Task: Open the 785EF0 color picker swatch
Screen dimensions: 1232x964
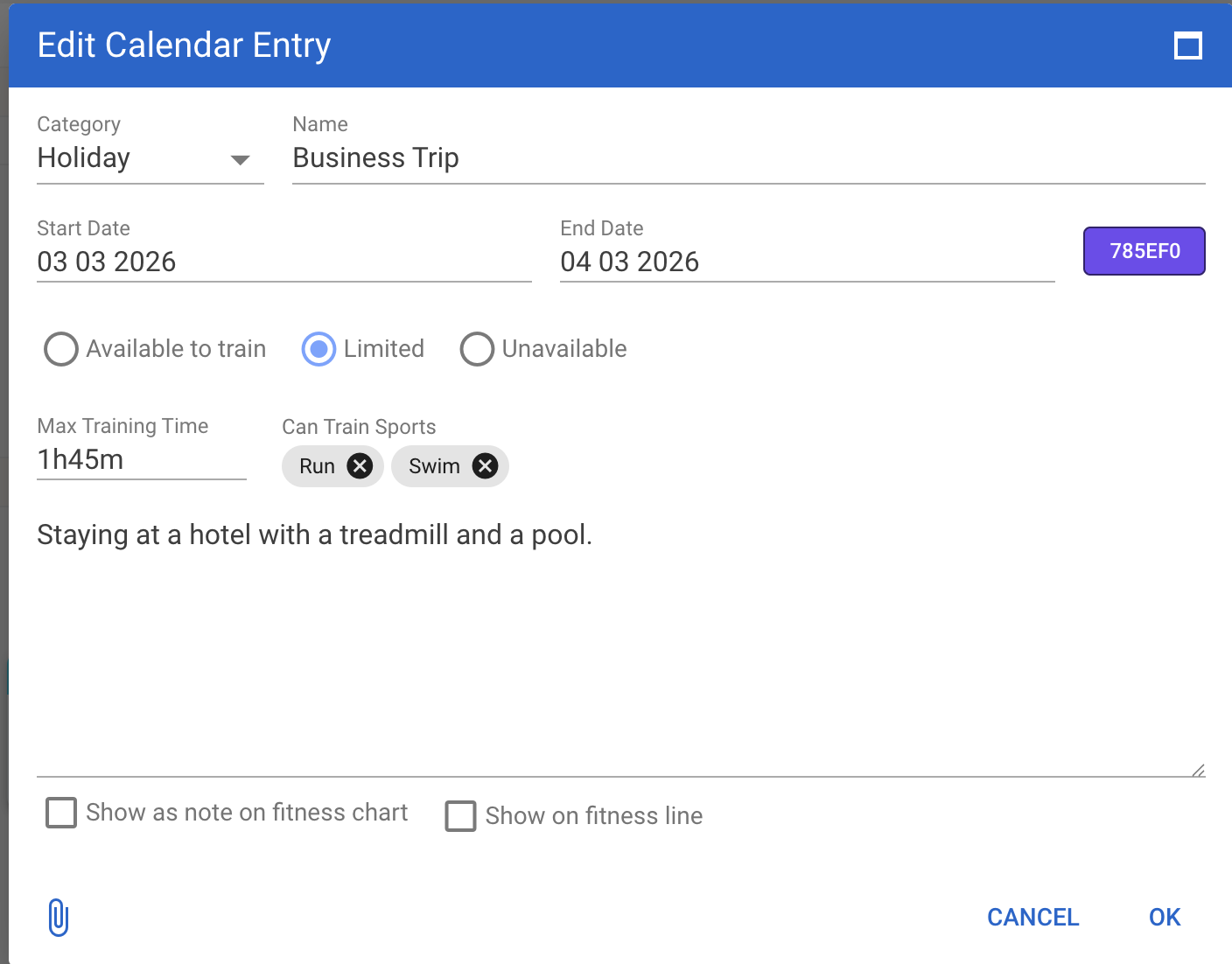Action: [x=1144, y=251]
